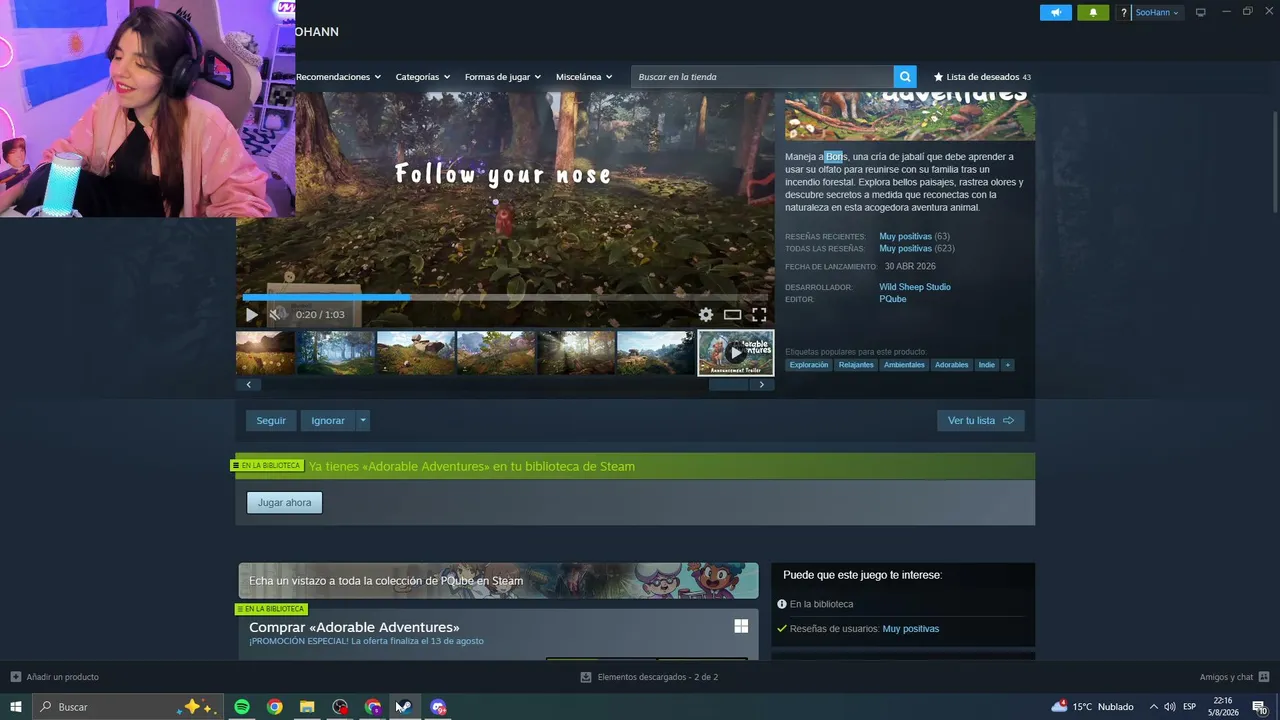Open the dropdown arrow next to Ignorar
Image resolution: width=1280 pixels, height=720 pixels.
[363, 421]
